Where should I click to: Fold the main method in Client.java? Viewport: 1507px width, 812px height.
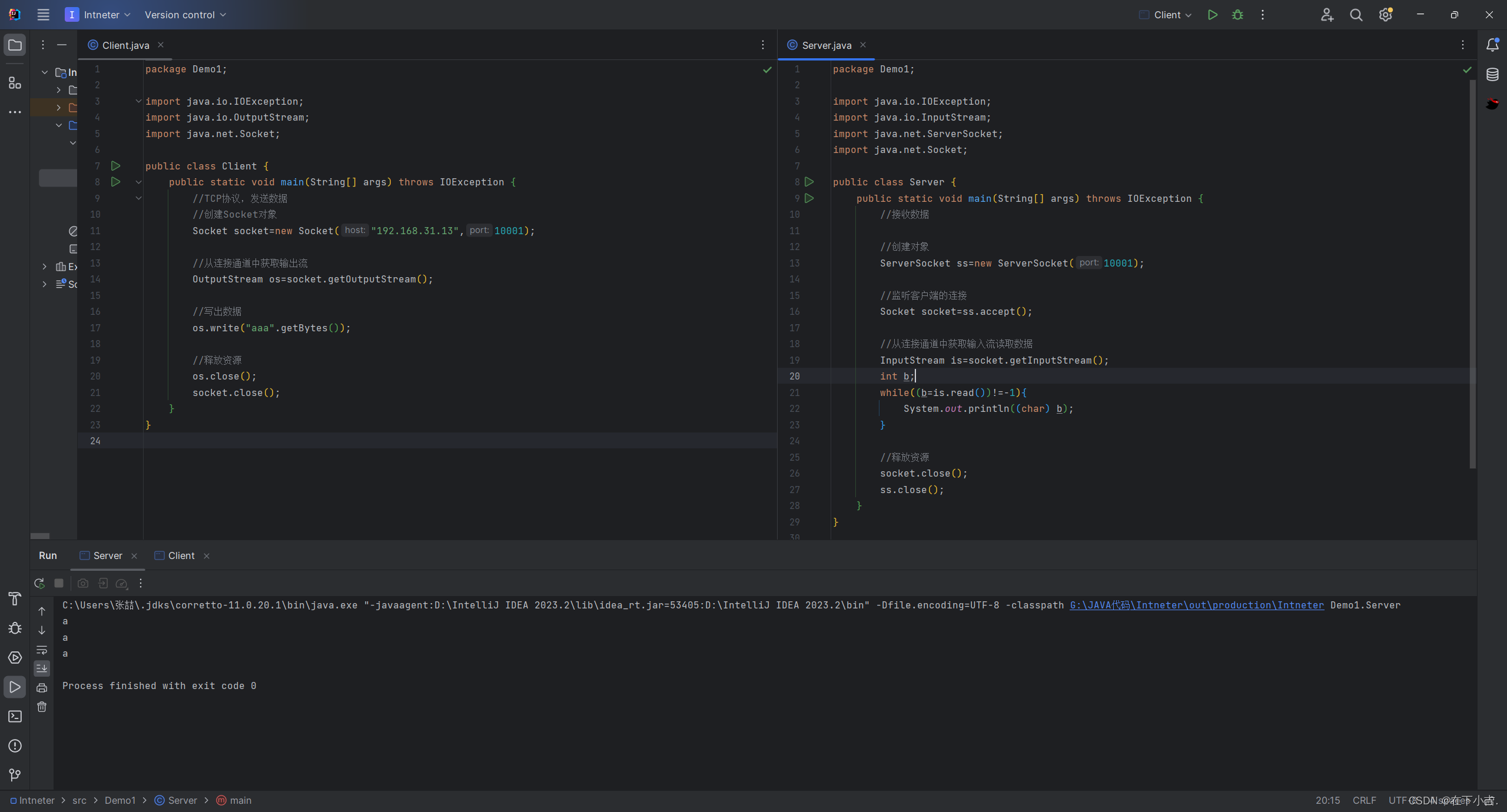[x=138, y=182]
